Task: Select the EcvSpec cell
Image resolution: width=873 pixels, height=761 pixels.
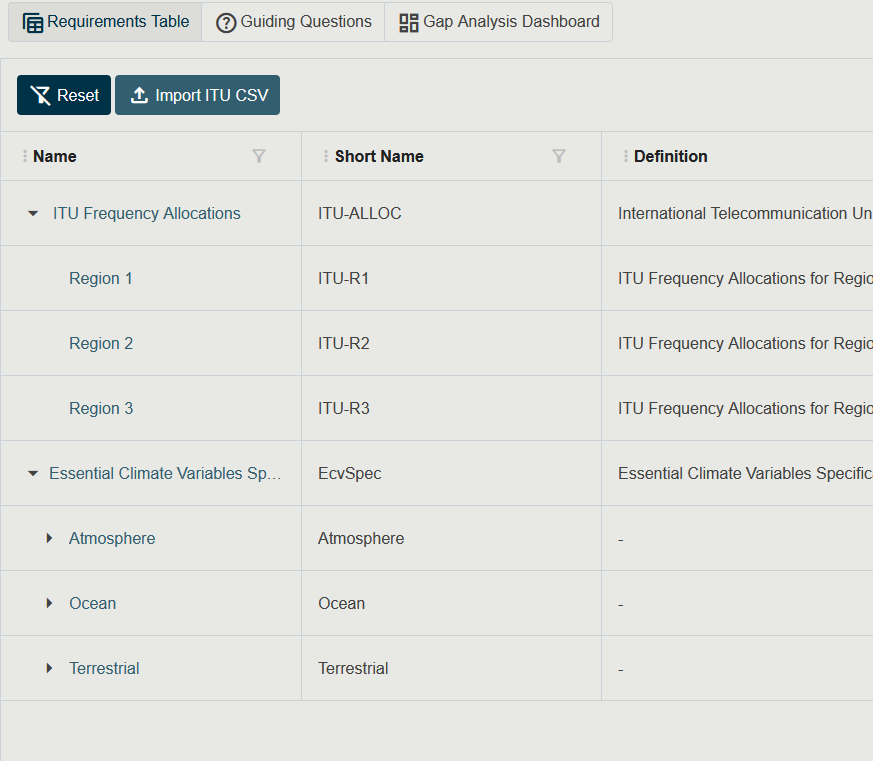Action: pos(452,473)
